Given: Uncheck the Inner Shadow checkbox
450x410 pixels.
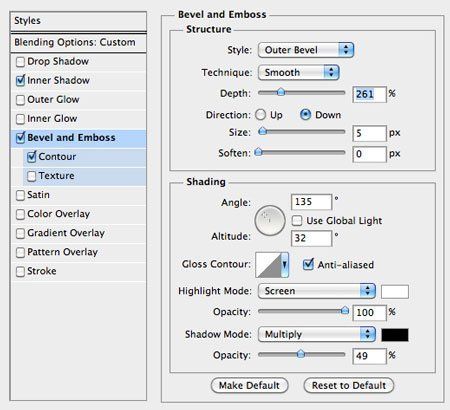Looking at the screenshot, I should pyautogui.click(x=20, y=81).
